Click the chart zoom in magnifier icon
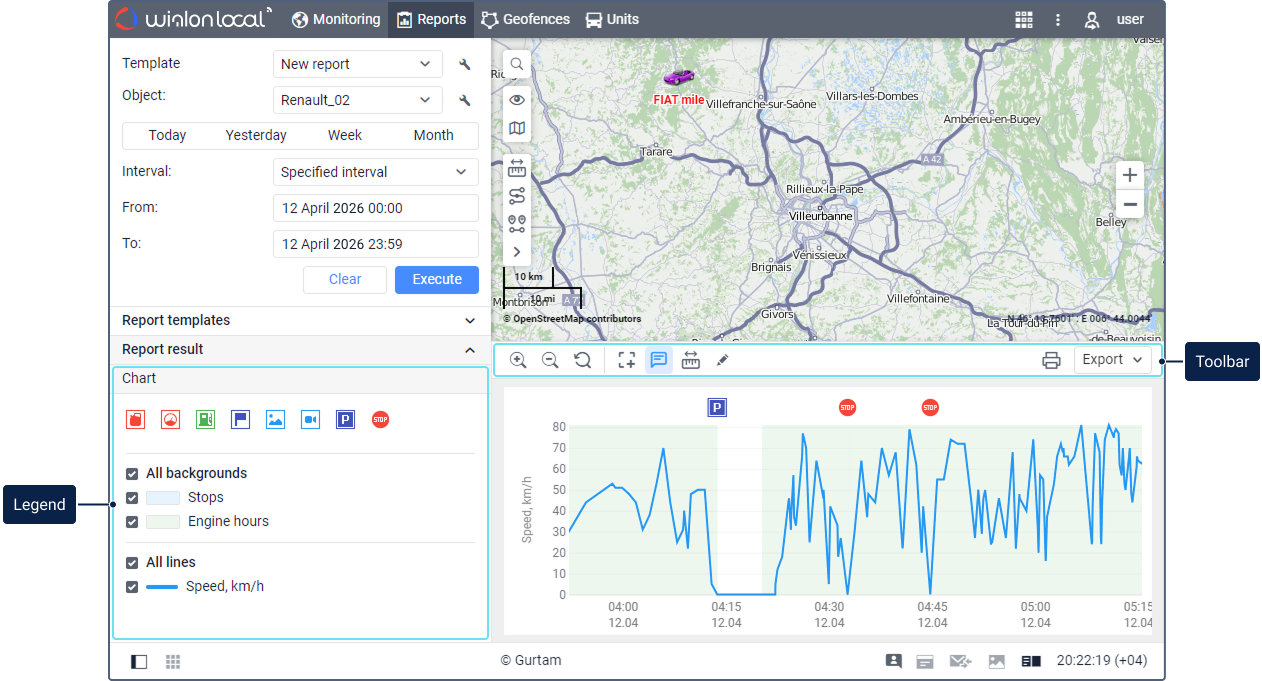 point(518,360)
